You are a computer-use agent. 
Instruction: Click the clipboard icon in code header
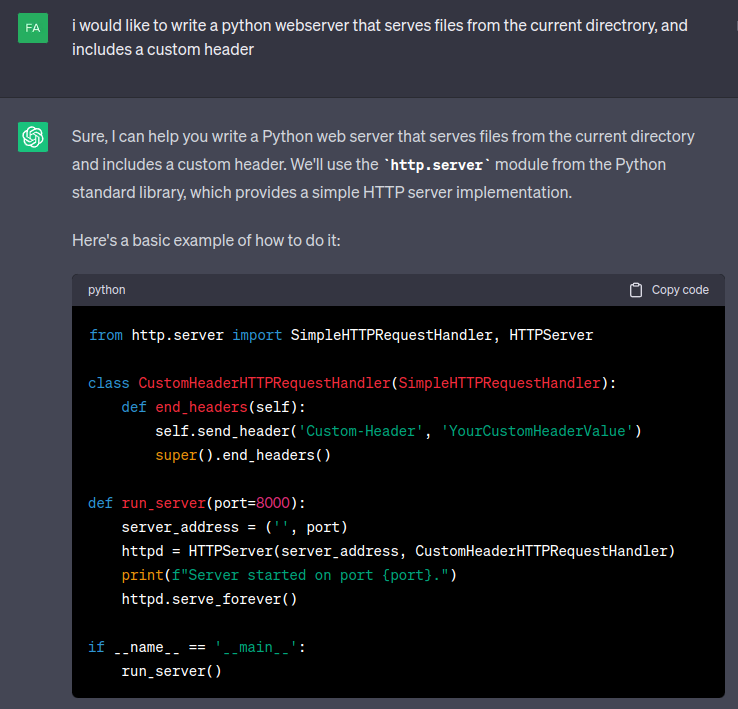(x=636, y=290)
